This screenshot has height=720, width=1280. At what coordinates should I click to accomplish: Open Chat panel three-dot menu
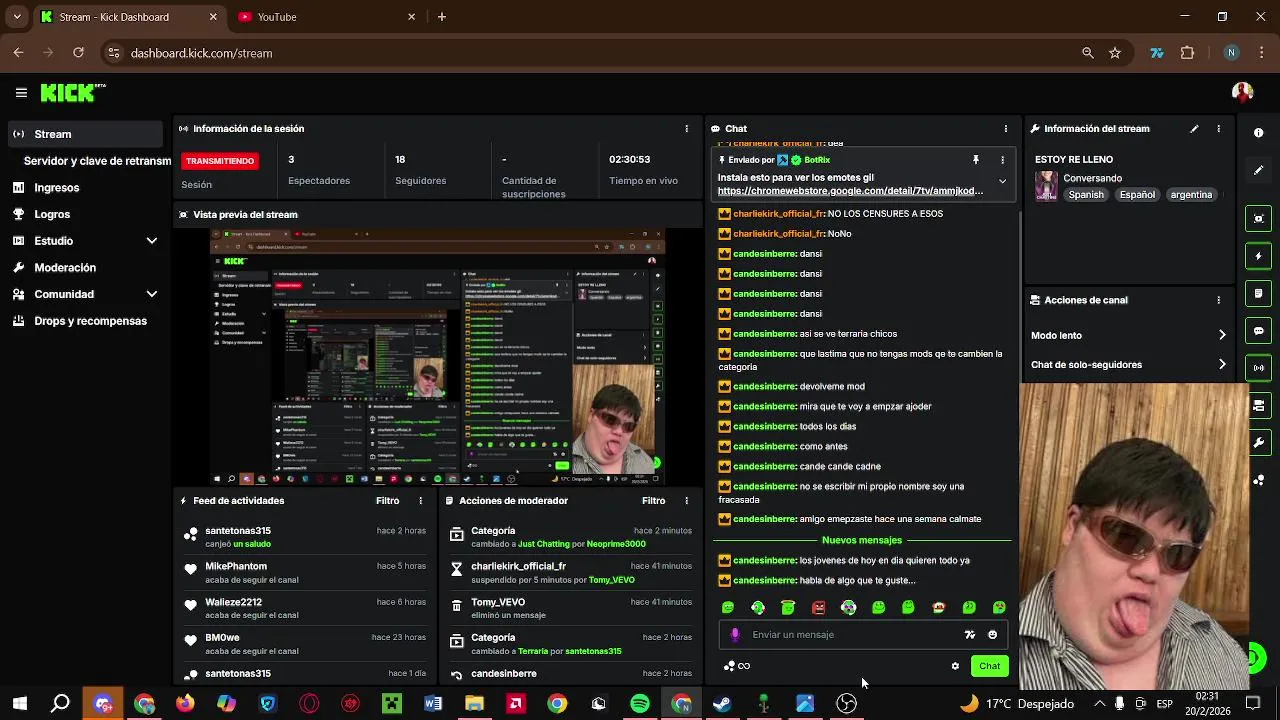pyautogui.click(x=1005, y=129)
